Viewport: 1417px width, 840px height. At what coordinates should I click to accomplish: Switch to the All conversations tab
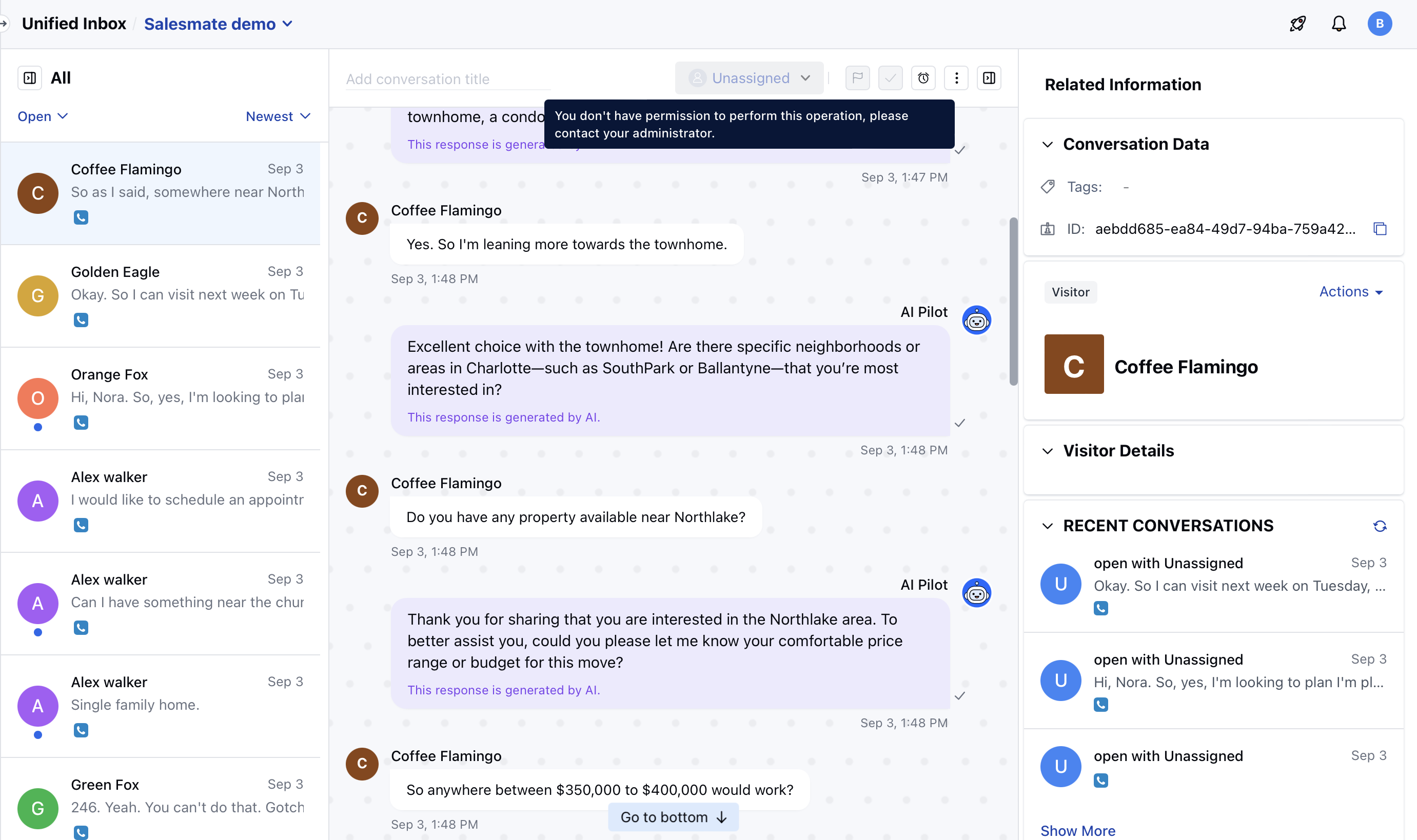pos(61,77)
